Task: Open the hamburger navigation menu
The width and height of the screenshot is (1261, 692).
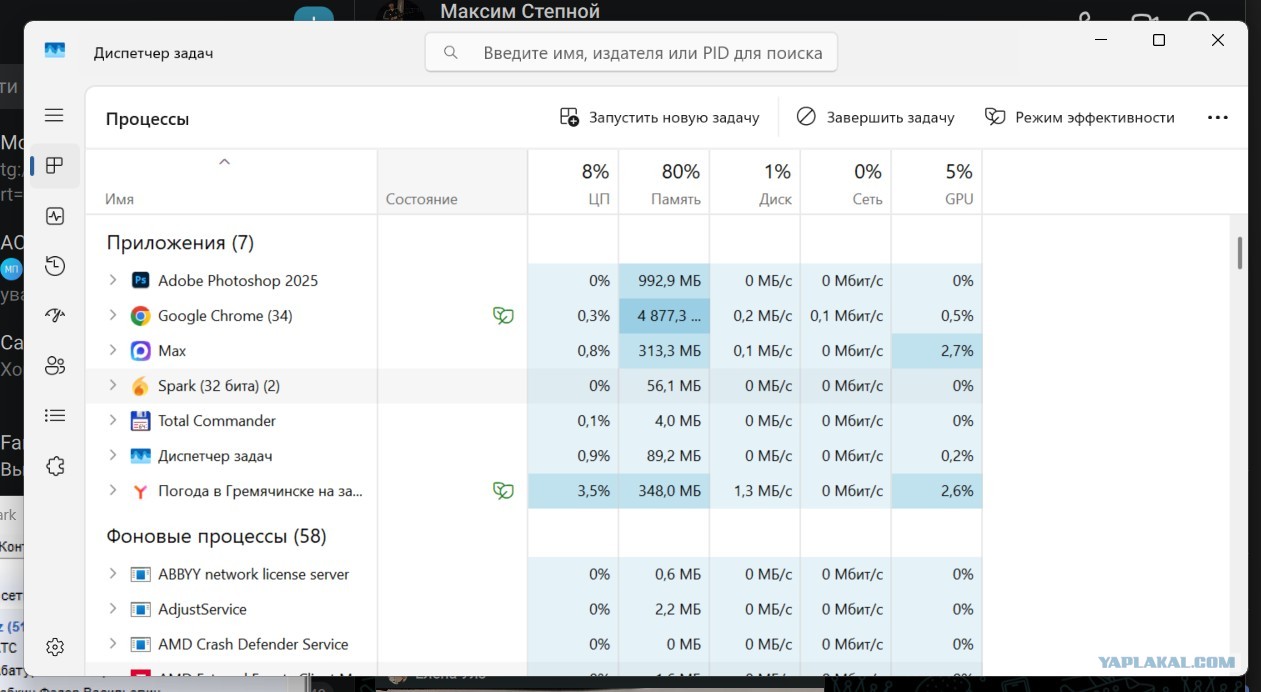Action: [54, 116]
